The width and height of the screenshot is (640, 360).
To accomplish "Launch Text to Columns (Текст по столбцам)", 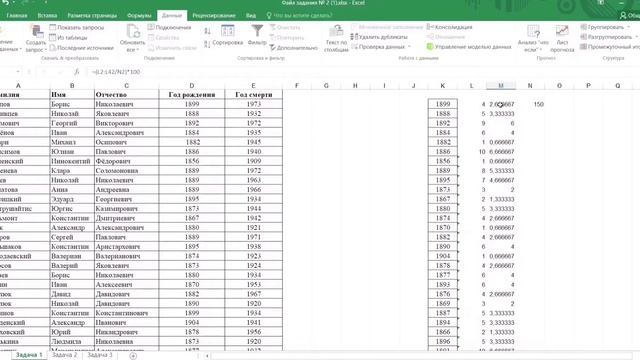I will pos(336,38).
